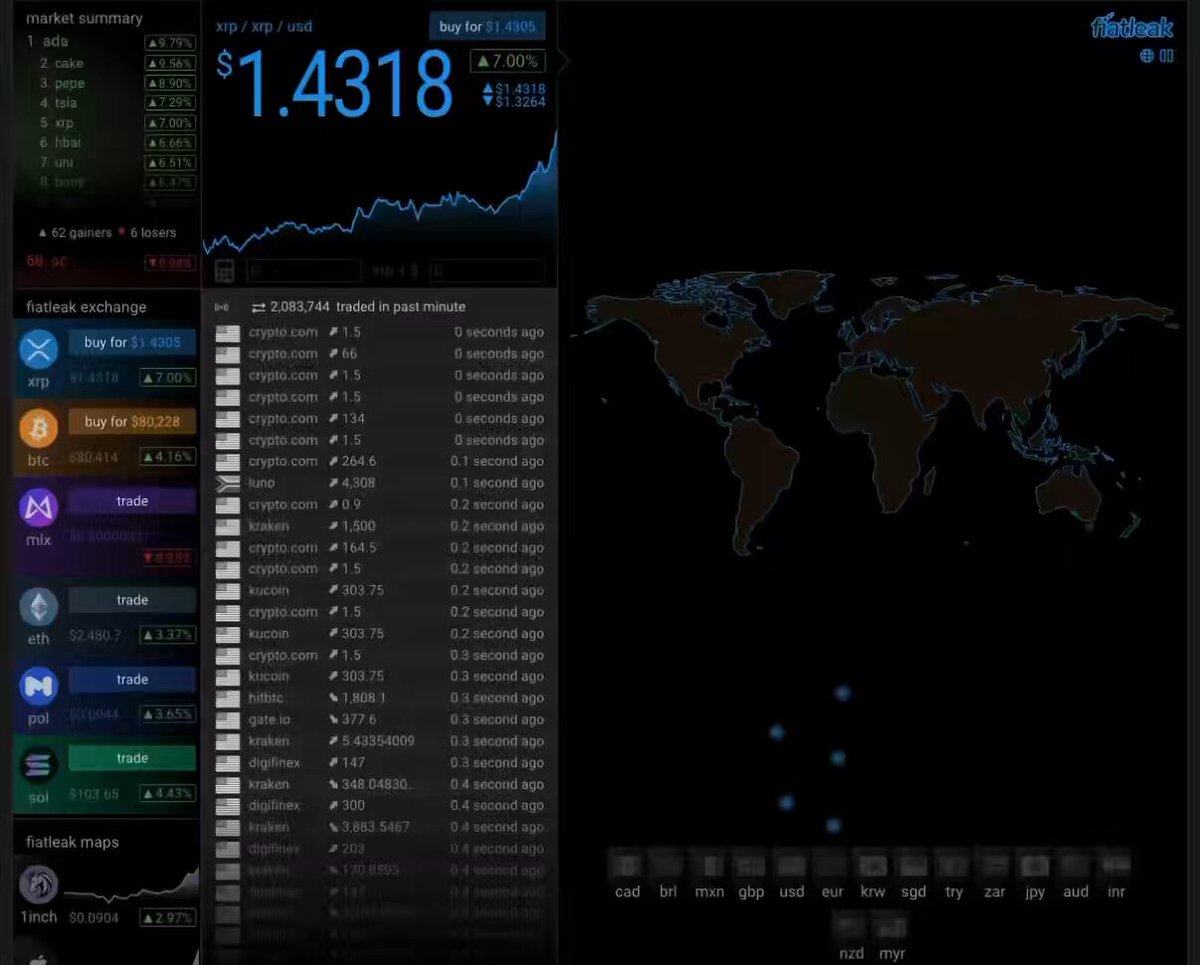Click the gate.io trade row
1200x965 pixels.
pos(380,720)
